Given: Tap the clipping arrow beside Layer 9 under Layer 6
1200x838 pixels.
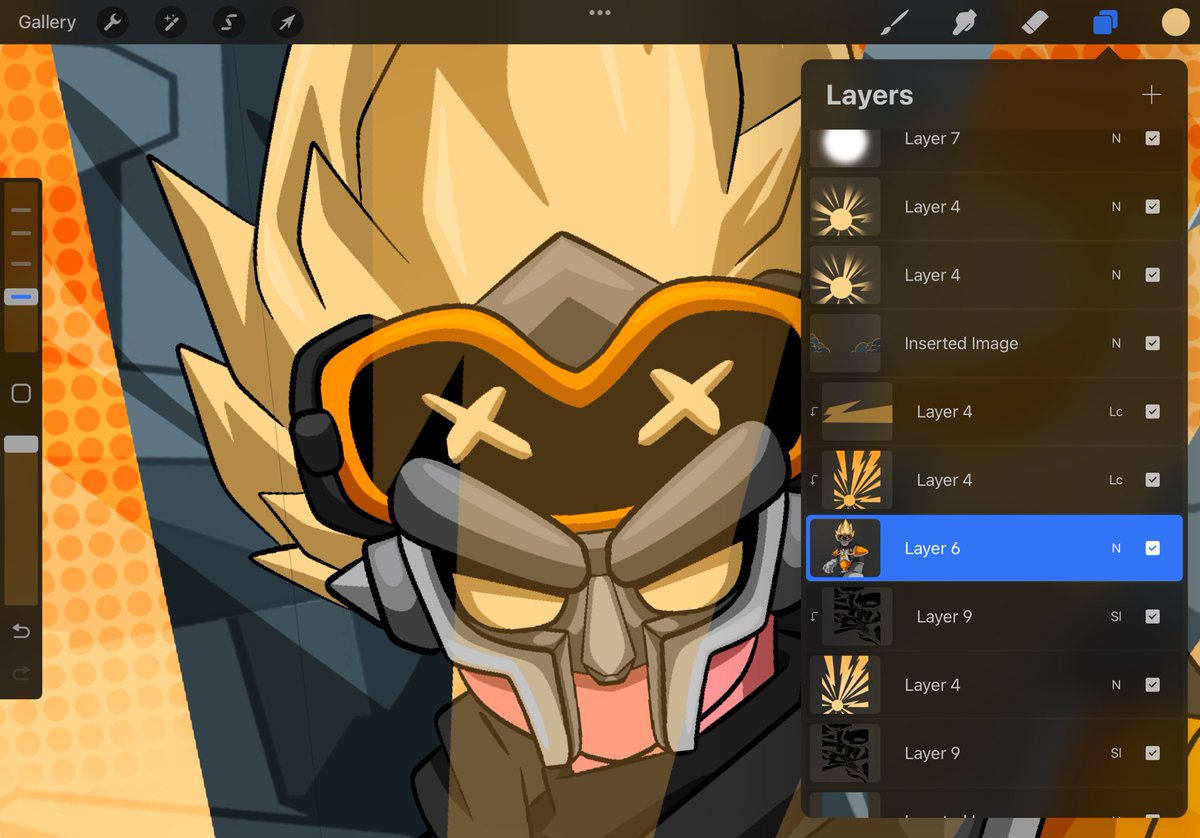Looking at the screenshot, I should point(813,616).
